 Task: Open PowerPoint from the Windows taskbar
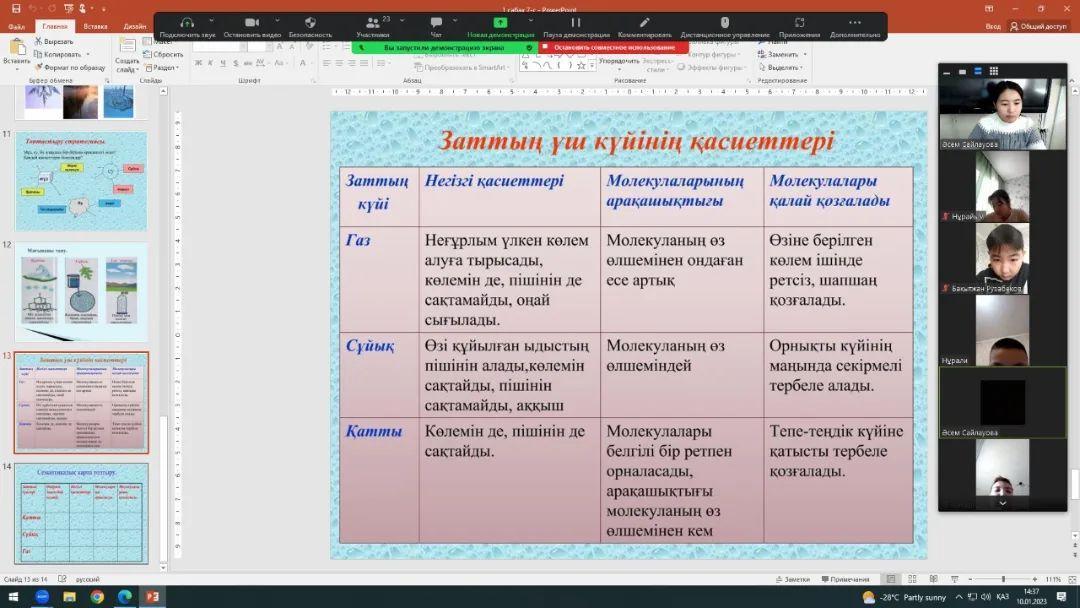(x=152, y=596)
